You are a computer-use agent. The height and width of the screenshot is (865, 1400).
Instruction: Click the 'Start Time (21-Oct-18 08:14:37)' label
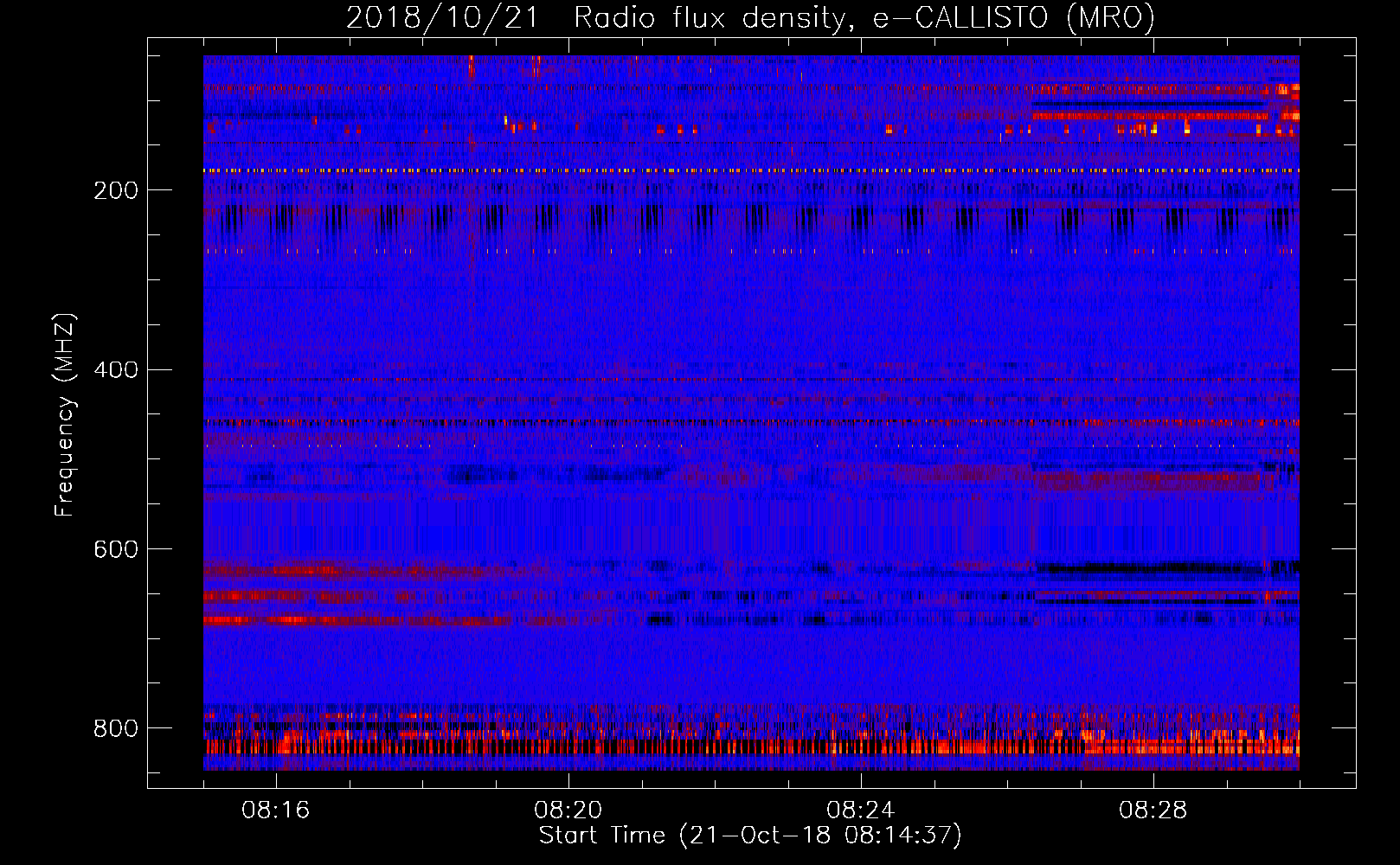click(750, 836)
